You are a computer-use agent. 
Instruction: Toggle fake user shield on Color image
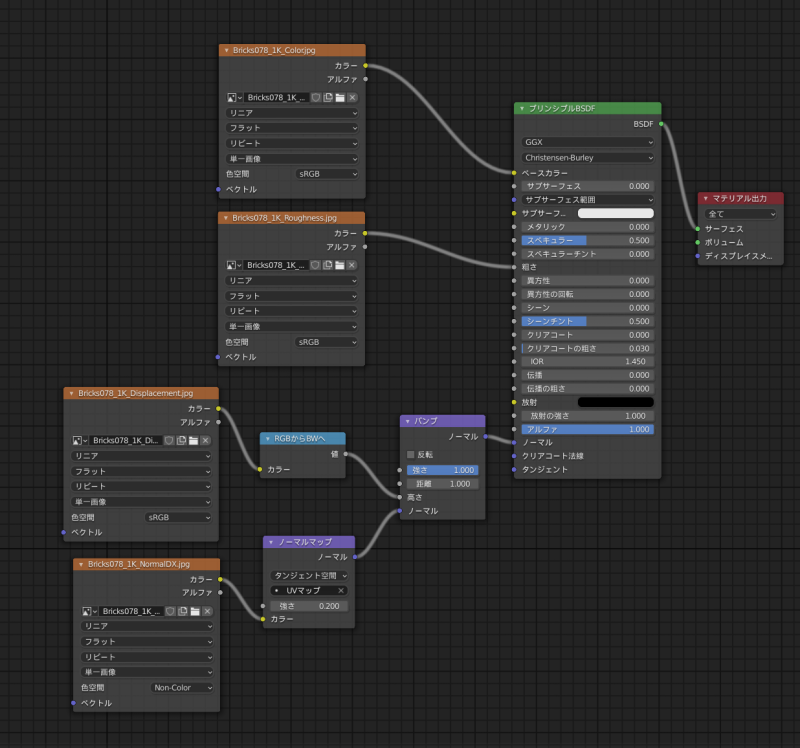pyautogui.click(x=316, y=97)
